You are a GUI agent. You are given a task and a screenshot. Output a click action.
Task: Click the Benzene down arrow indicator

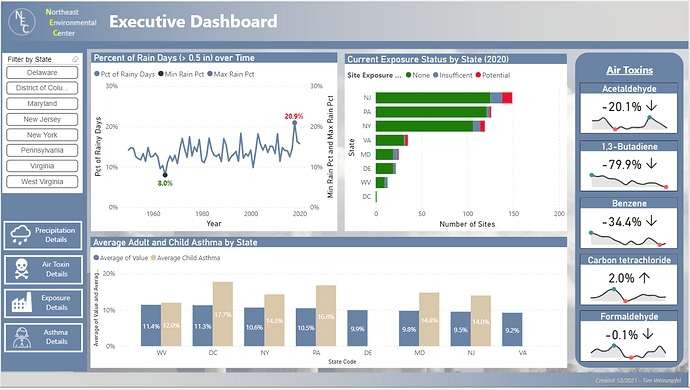pyautogui.click(x=651, y=221)
